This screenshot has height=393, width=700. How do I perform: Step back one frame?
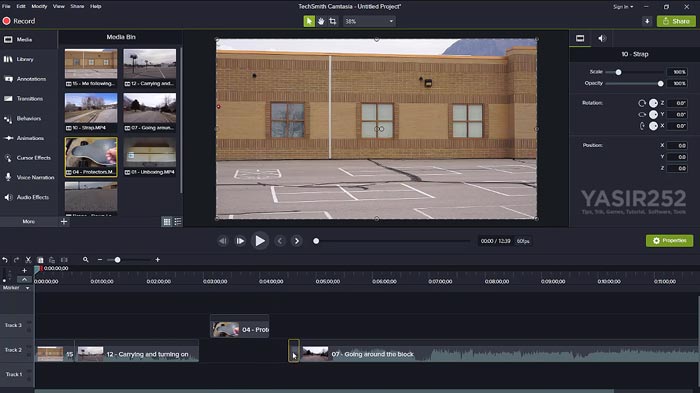(222, 241)
